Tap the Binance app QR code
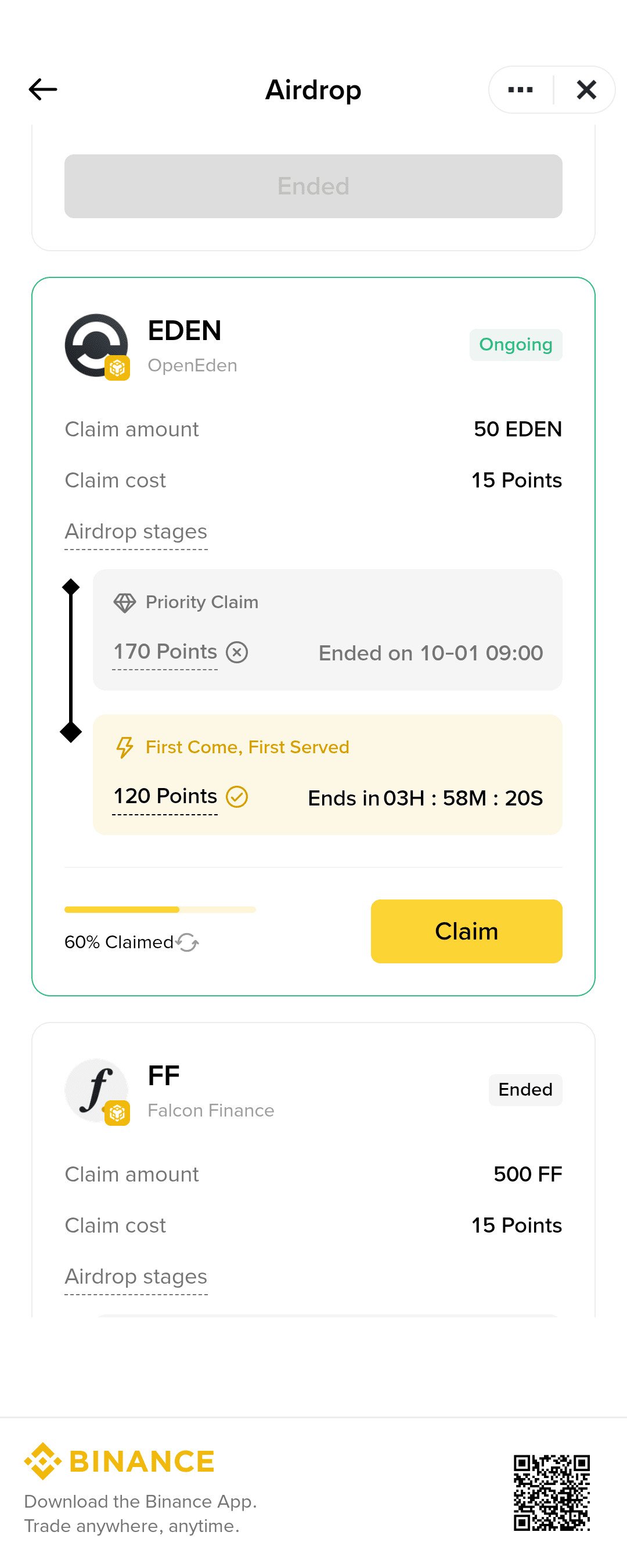 tap(552, 1493)
